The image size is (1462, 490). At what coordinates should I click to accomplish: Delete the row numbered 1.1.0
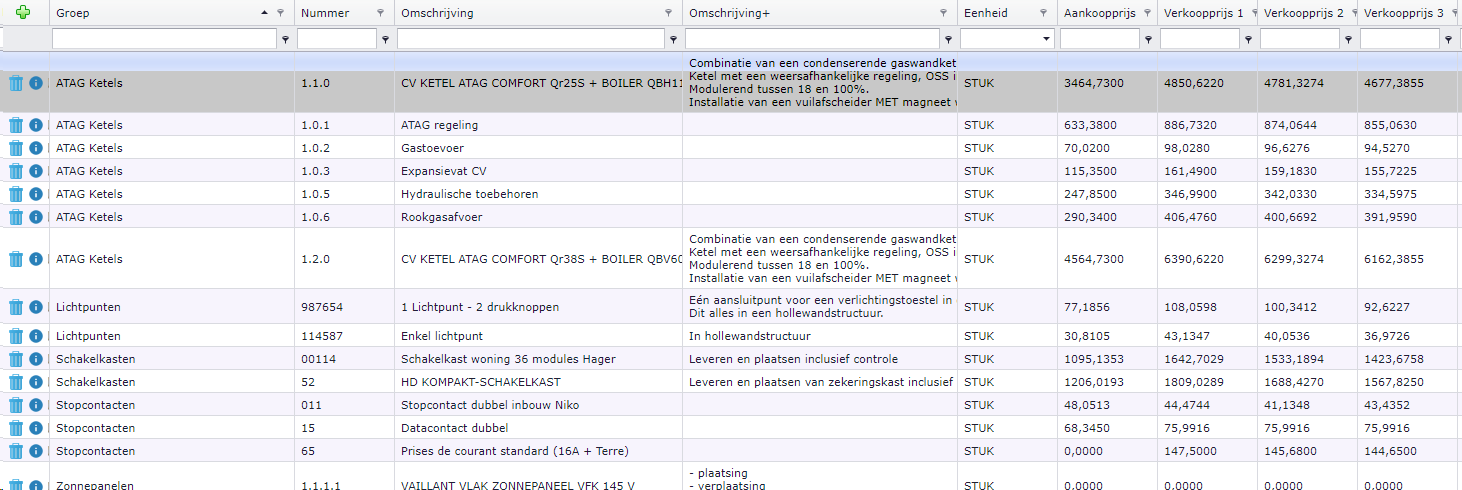tap(16, 83)
